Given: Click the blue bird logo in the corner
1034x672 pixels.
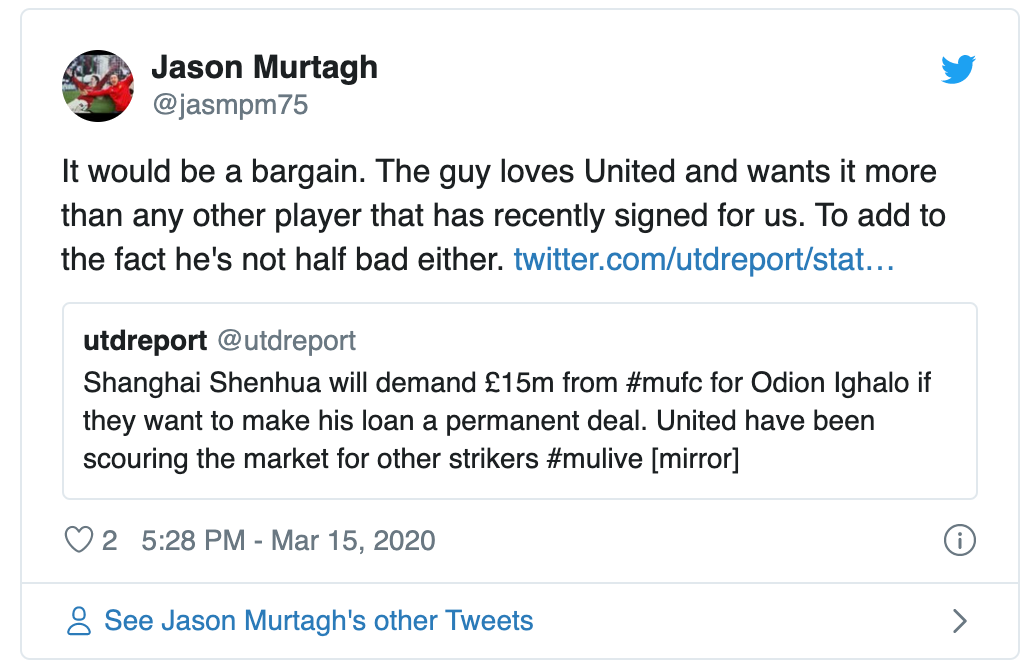Looking at the screenshot, I should [x=958, y=69].
